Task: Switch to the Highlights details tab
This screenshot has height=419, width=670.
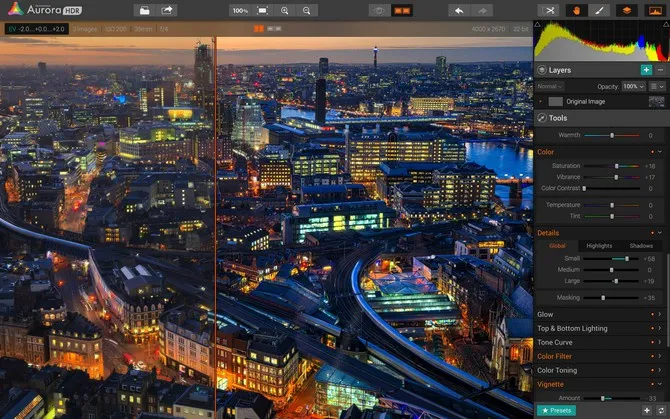Action: pyautogui.click(x=599, y=245)
